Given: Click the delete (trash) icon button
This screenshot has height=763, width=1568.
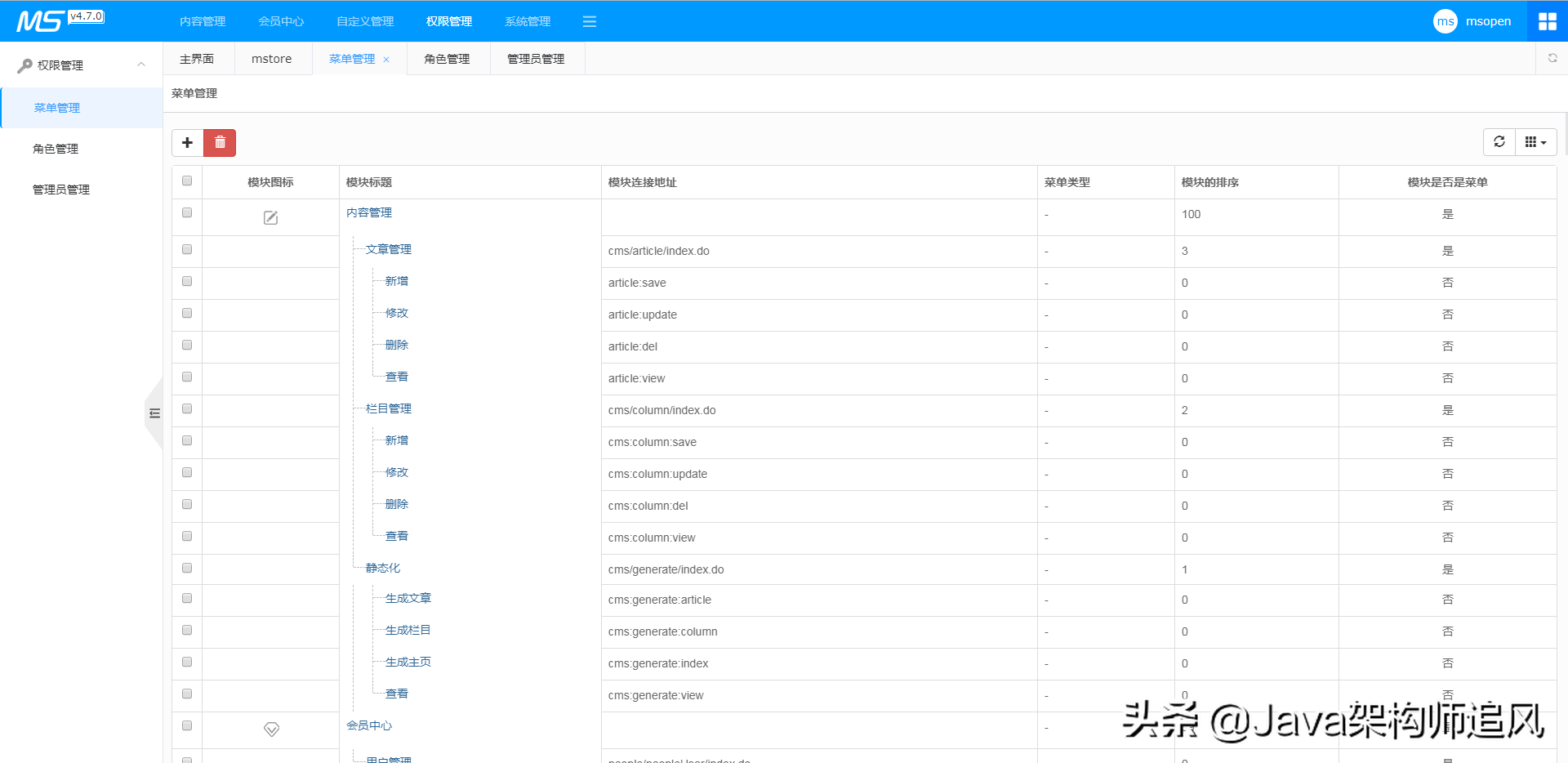Looking at the screenshot, I should pos(219,142).
